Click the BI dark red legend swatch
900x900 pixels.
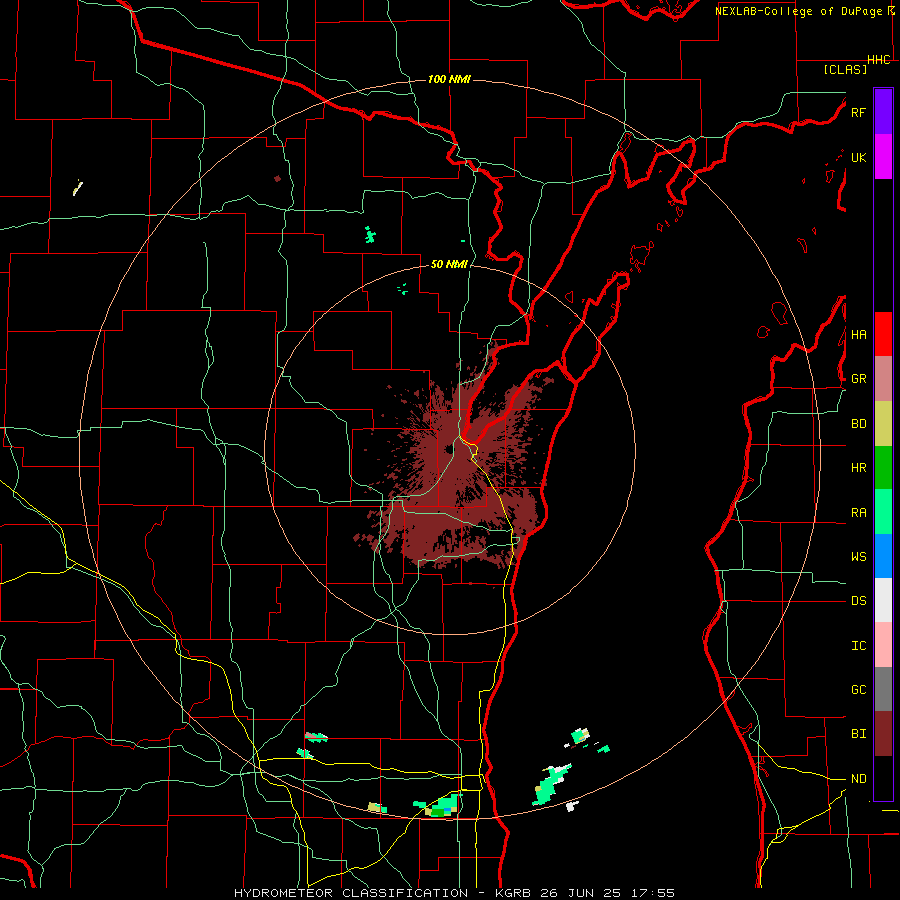(x=883, y=734)
